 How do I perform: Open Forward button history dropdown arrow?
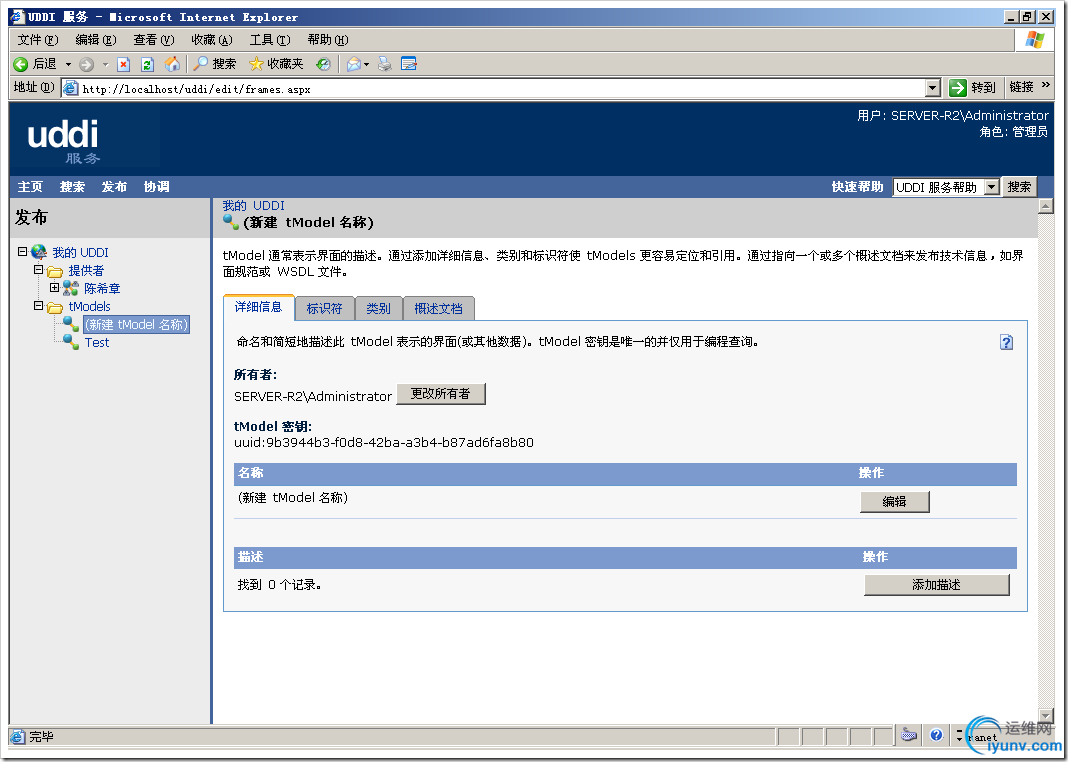click(105, 64)
